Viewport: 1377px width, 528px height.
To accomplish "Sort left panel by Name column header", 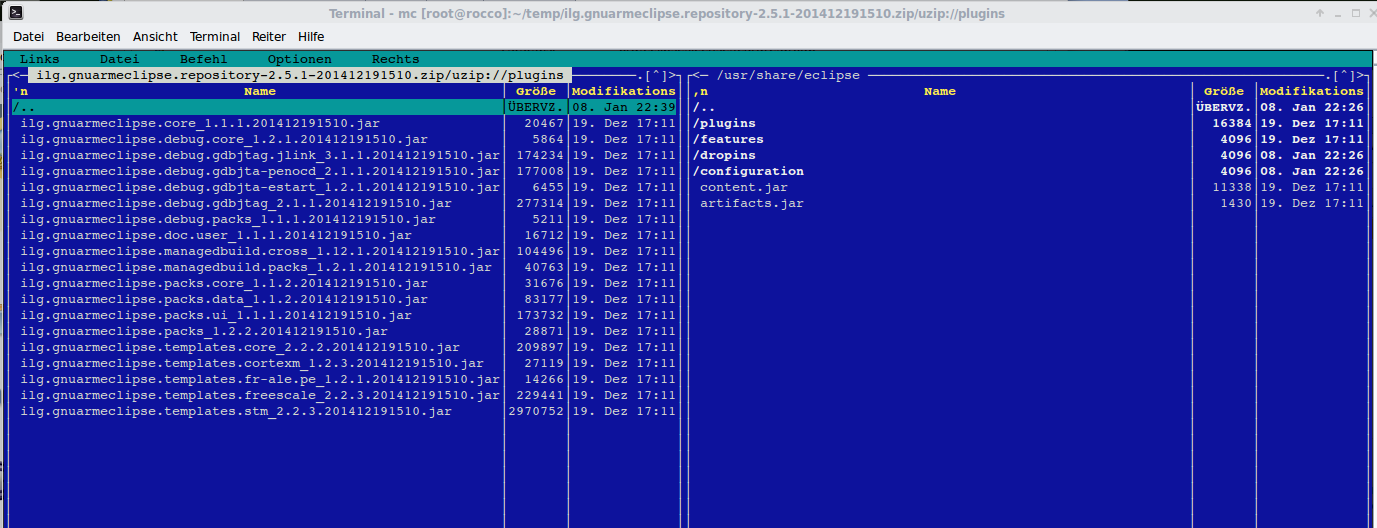I will (260, 91).
